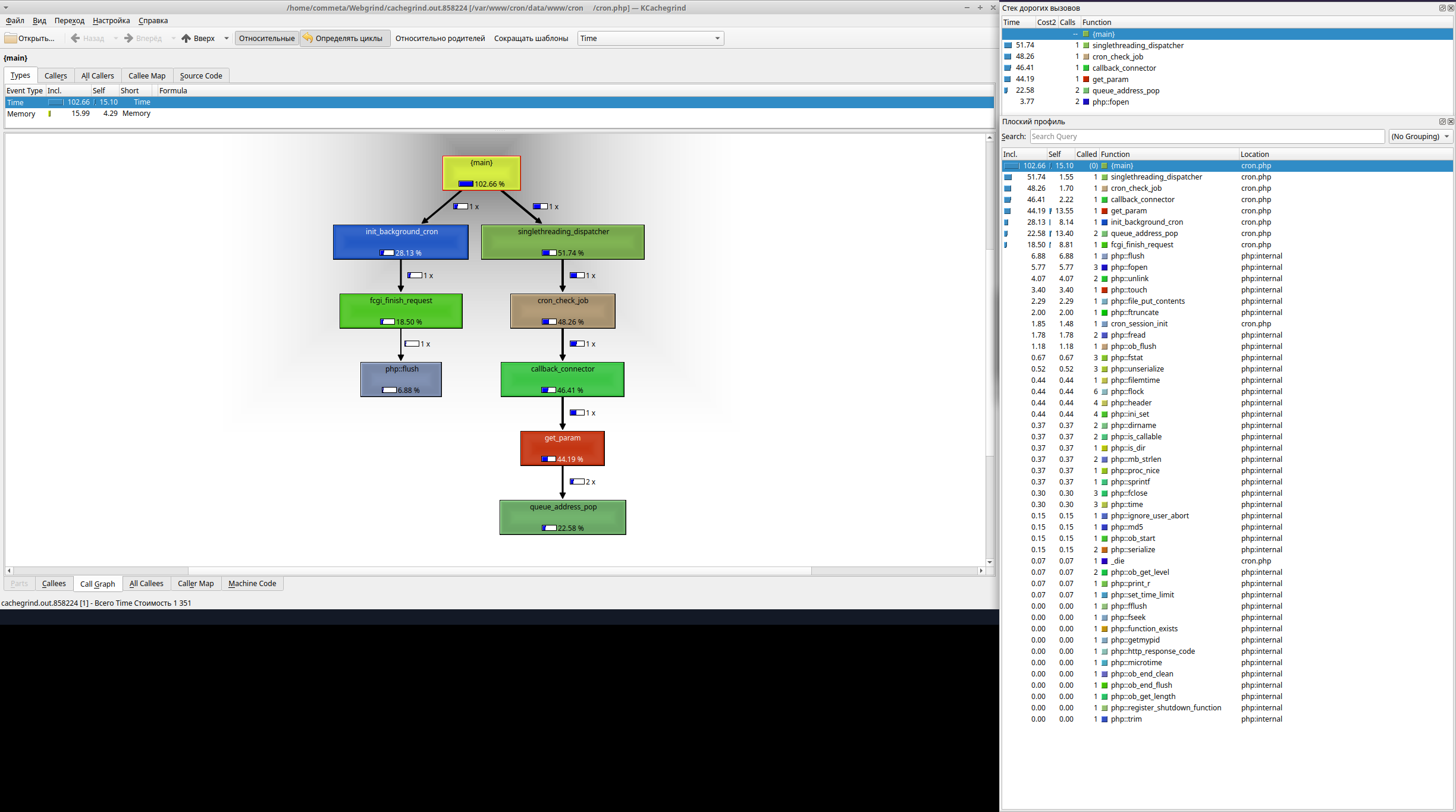Select the cron_check_job graph node
Image resolution: width=1456 pixels, height=812 pixels.
(x=563, y=311)
